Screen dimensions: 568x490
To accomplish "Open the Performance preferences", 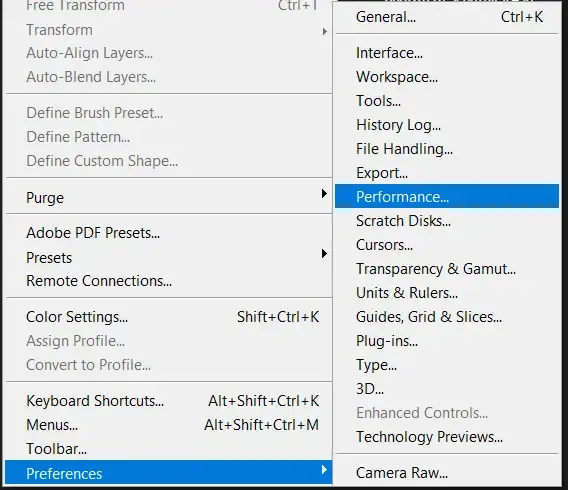I will click(447, 196).
